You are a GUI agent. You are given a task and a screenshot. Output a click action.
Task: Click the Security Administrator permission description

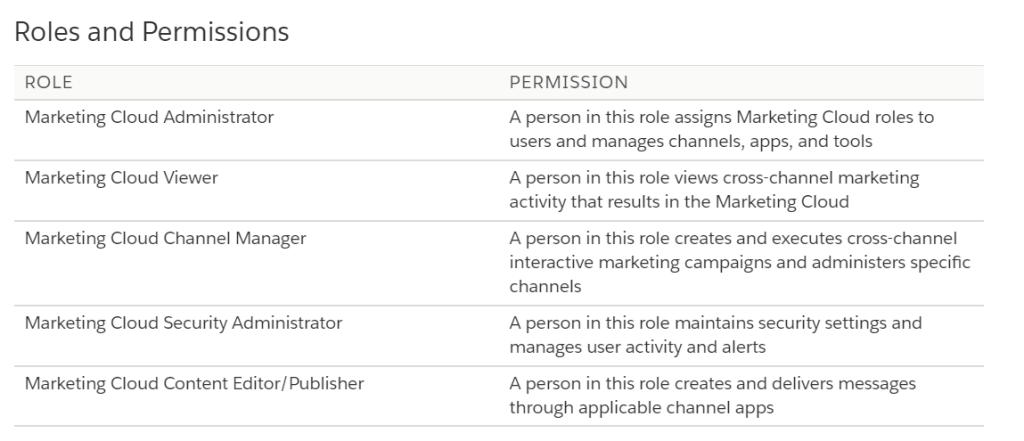click(x=715, y=335)
